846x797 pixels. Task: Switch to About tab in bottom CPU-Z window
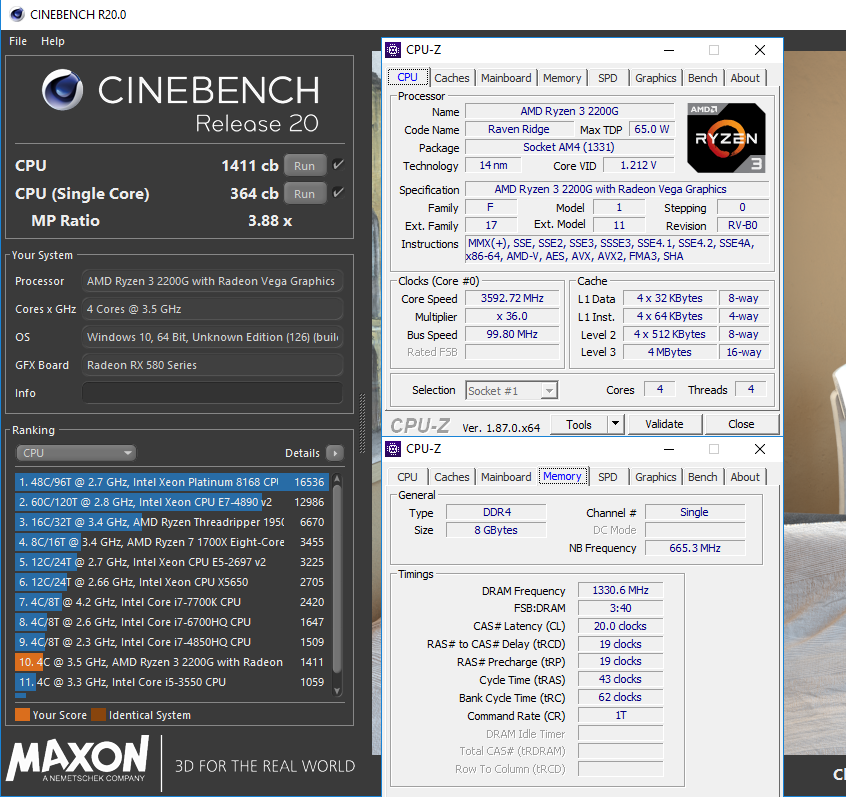coord(745,477)
